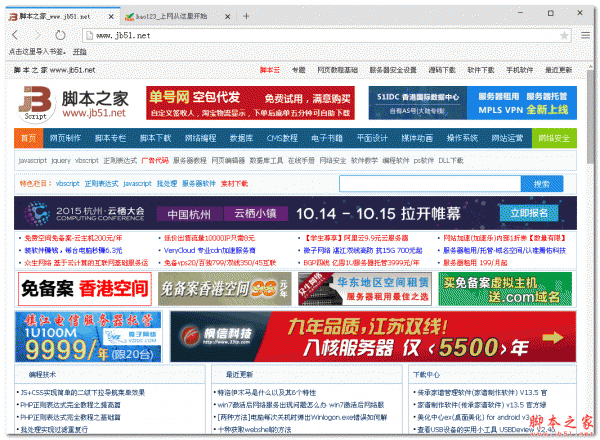The width and height of the screenshot is (600, 440).
Task: Open 数据库工具 sub navigation link
Action: (x=266, y=160)
